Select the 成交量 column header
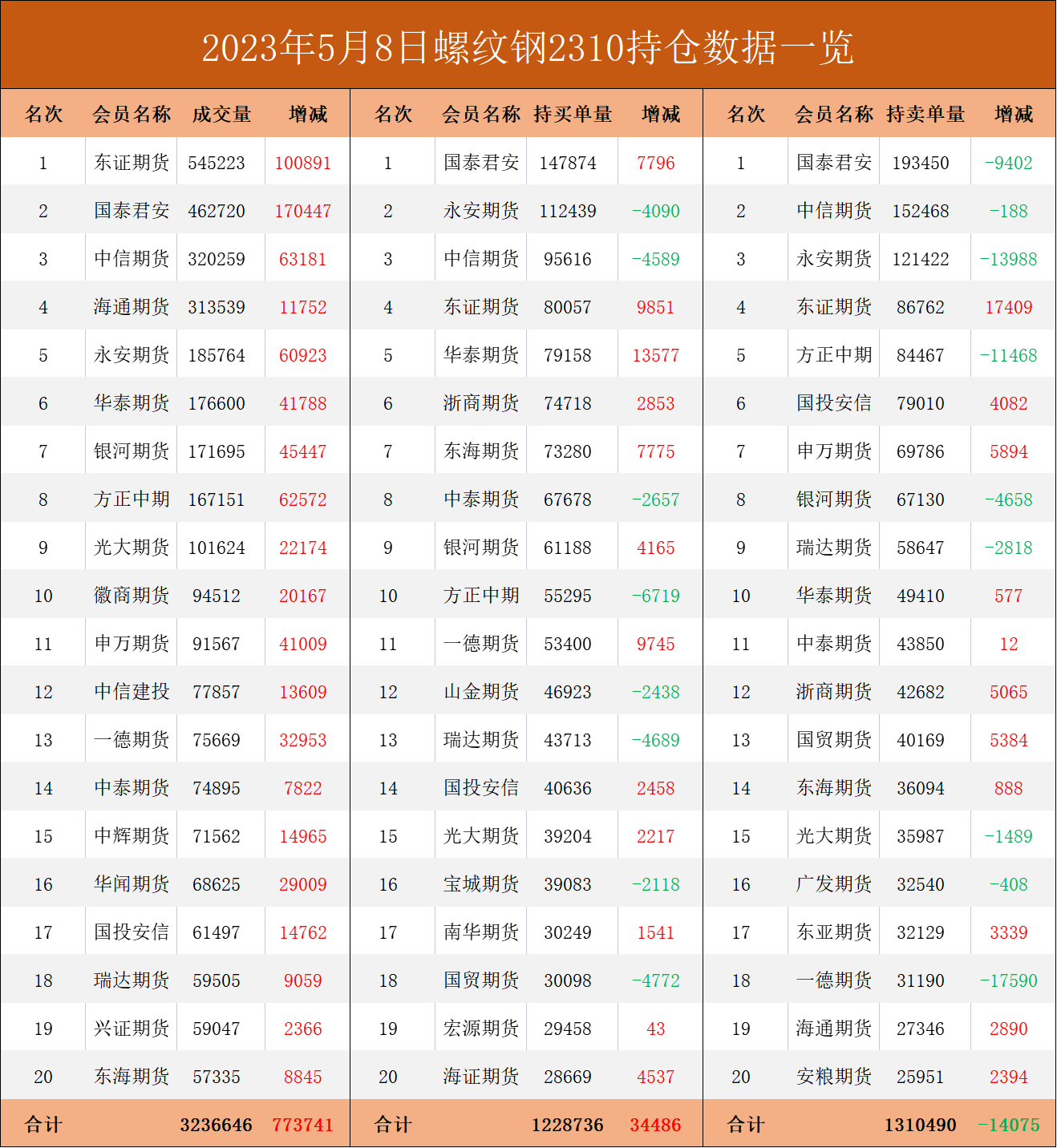The width and height of the screenshot is (1057, 1148). [x=222, y=114]
